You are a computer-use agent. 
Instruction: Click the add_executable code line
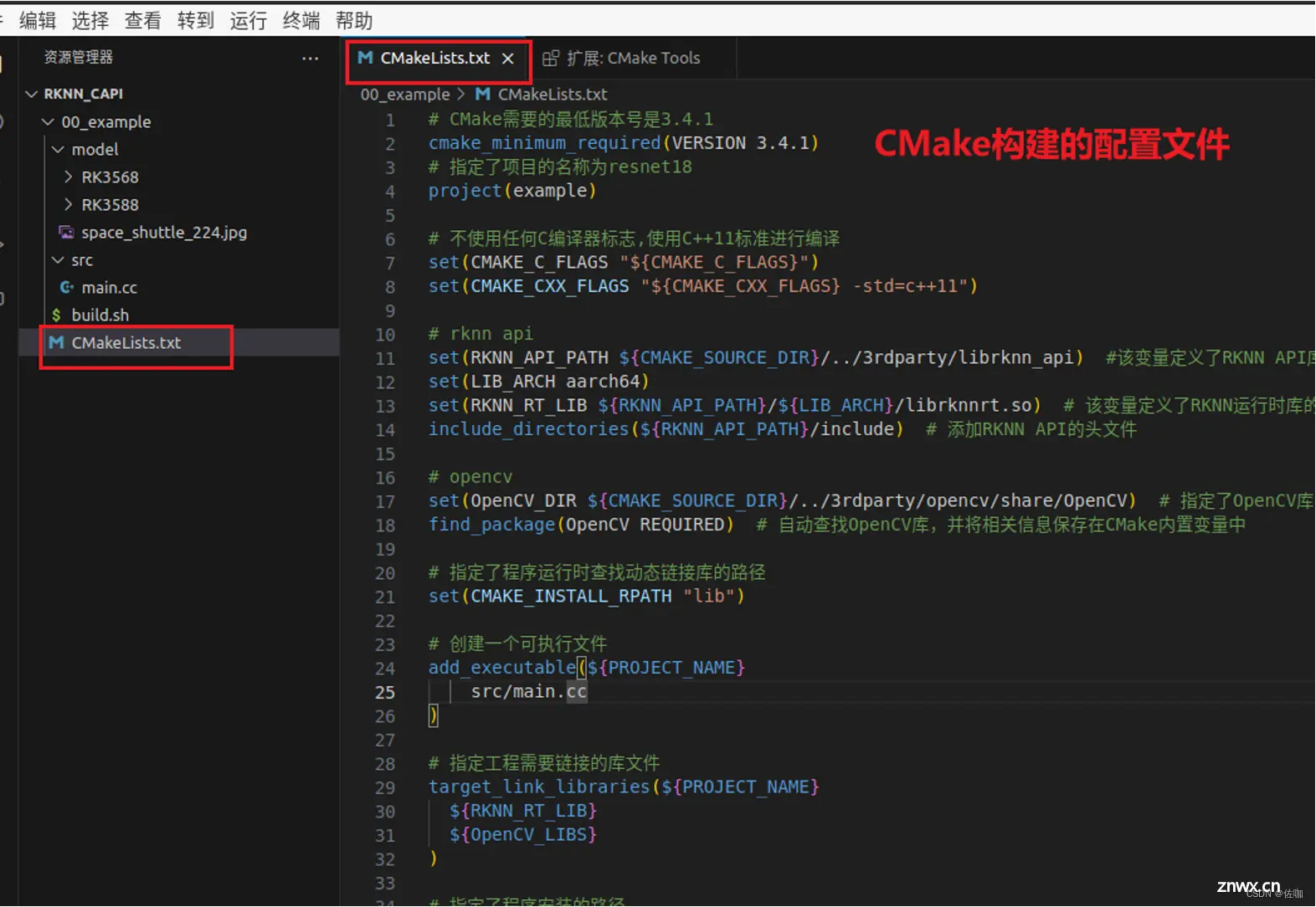tap(587, 668)
